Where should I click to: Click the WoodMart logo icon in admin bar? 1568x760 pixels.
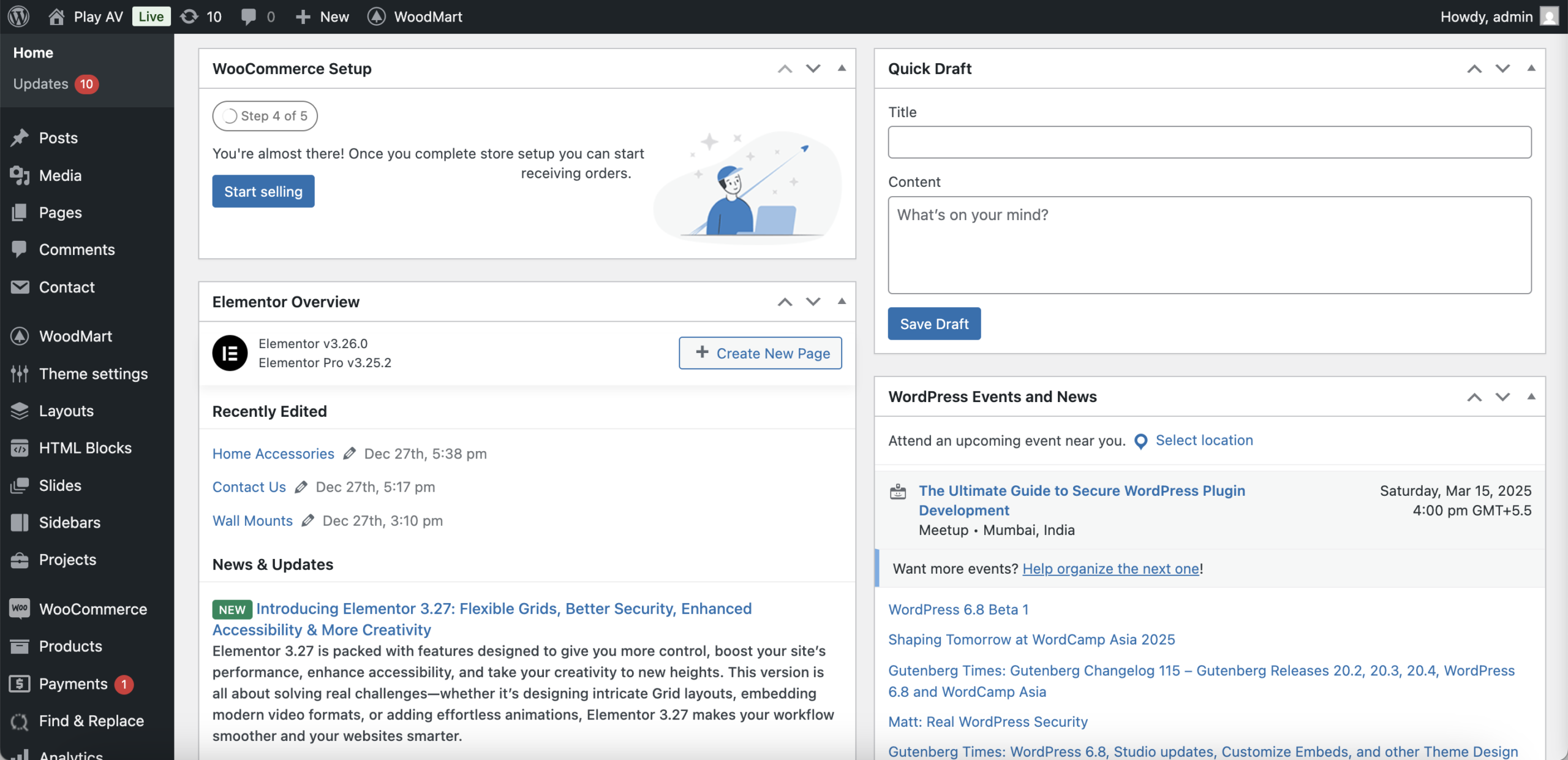click(x=377, y=17)
